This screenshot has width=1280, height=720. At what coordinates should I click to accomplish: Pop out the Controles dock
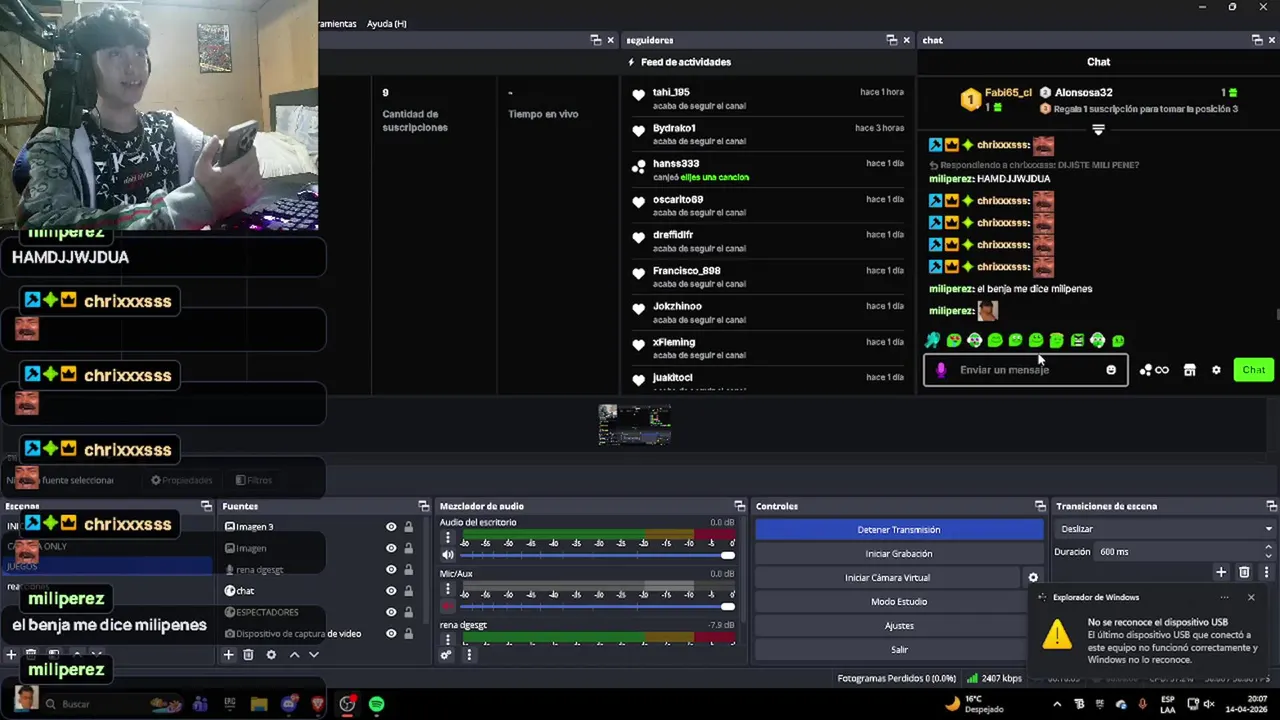(x=1040, y=506)
